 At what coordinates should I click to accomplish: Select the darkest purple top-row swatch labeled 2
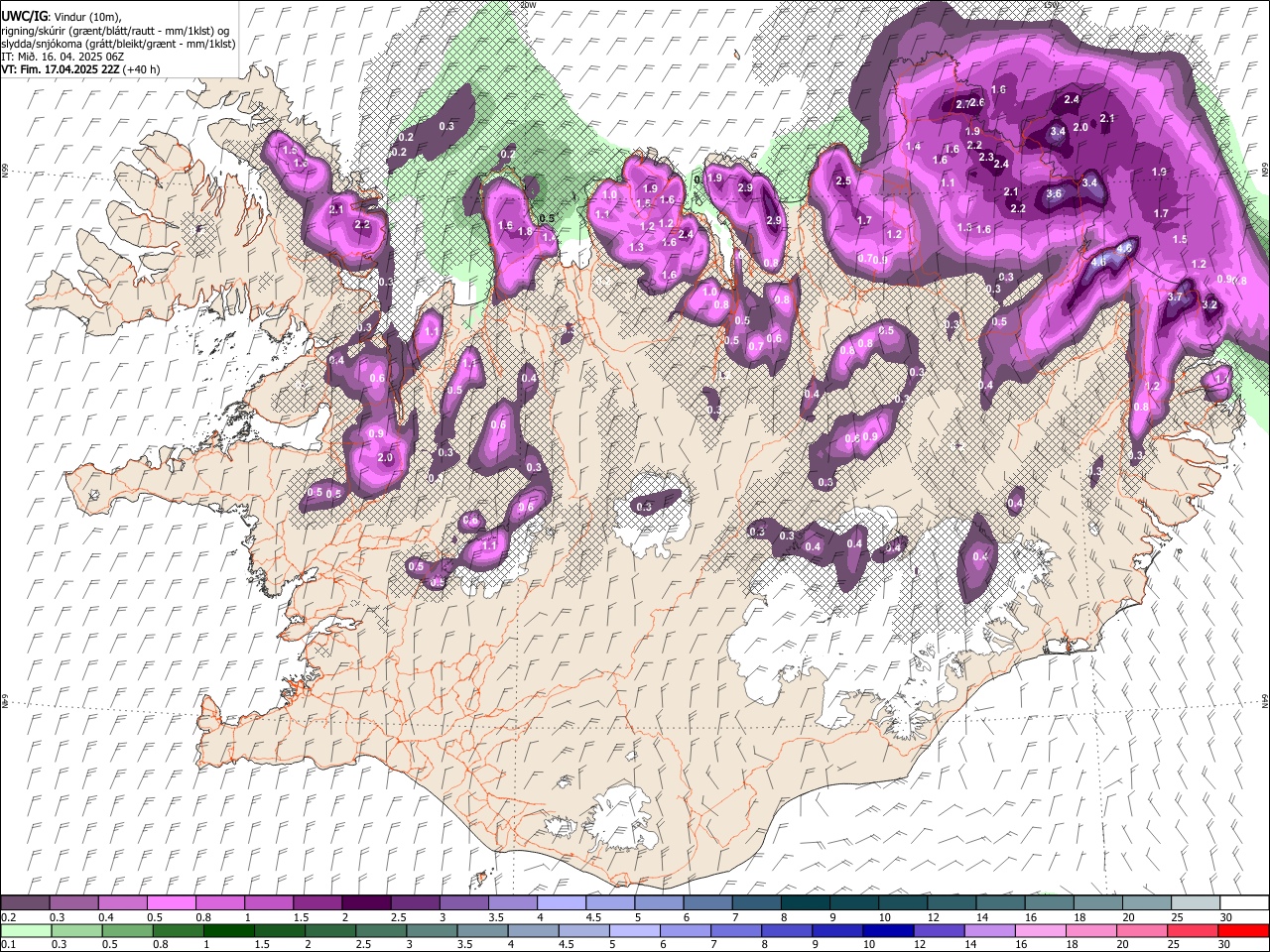point(366,903)
